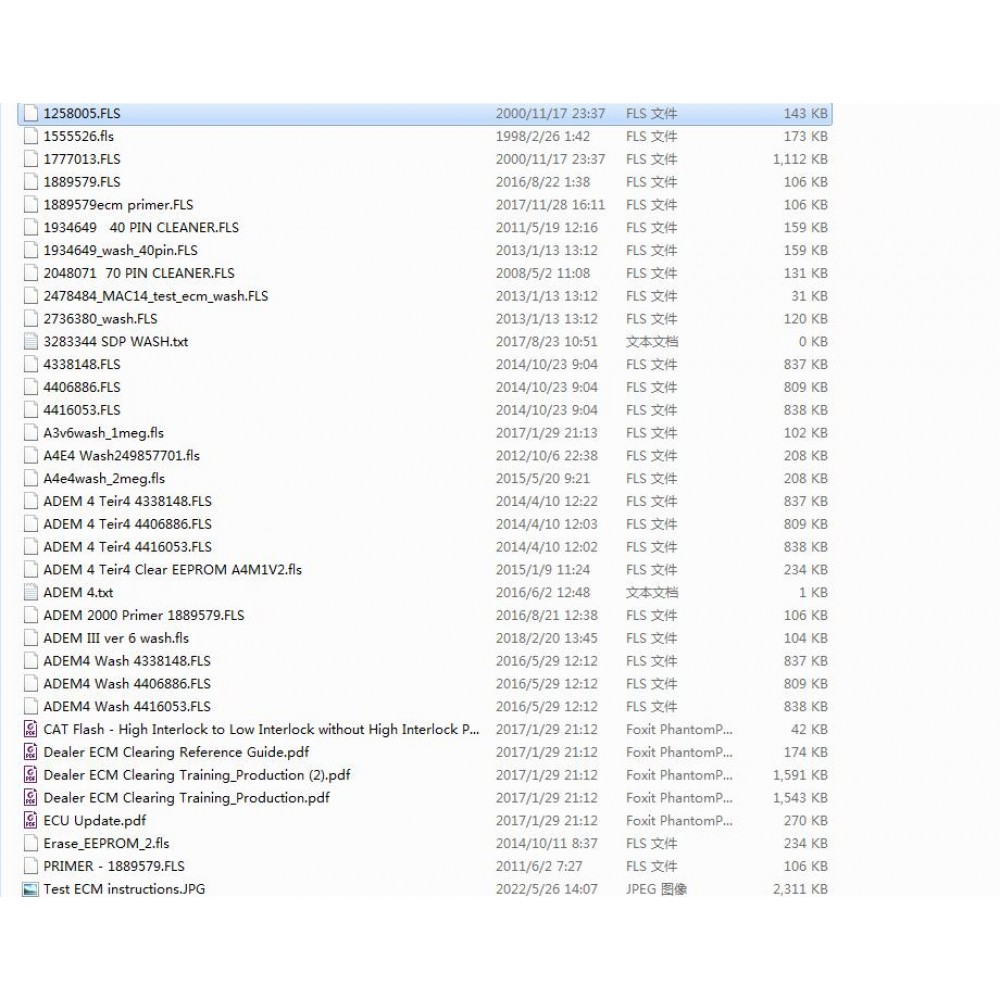
Task: Click the PDF icon for Dealer ECM Clearing Reference Guide
Action: 29,752
